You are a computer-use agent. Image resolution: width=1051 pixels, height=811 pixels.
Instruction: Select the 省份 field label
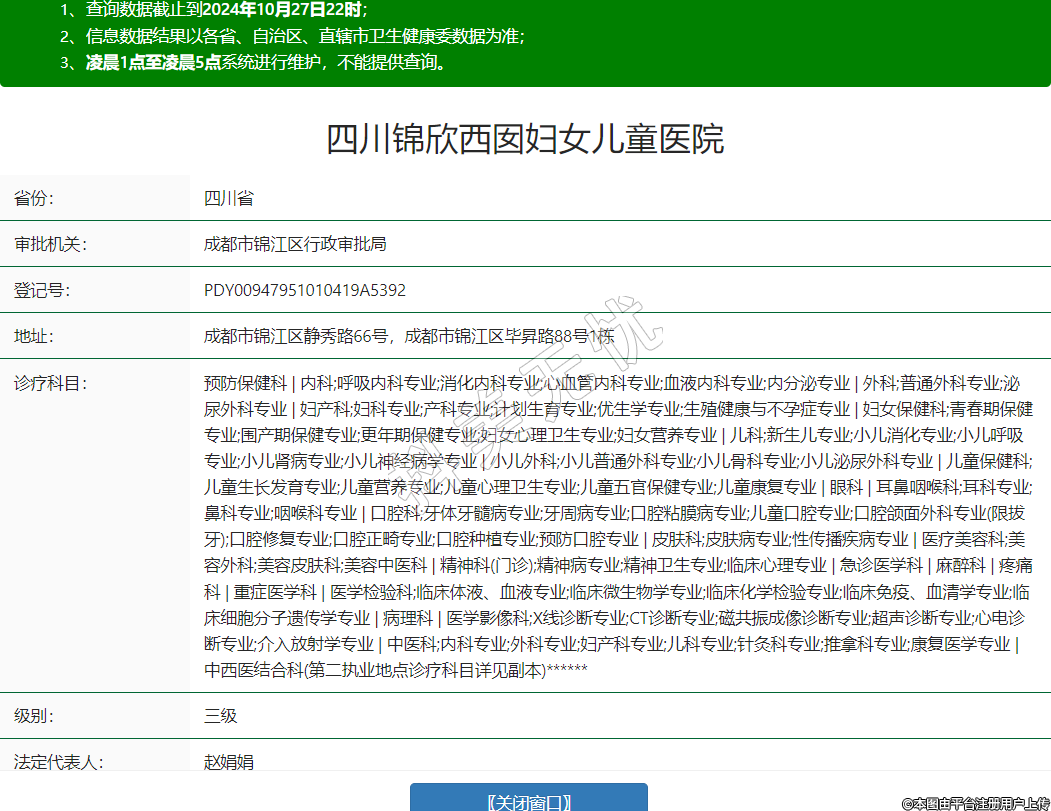pyautogui.click(x=34, y=198)
